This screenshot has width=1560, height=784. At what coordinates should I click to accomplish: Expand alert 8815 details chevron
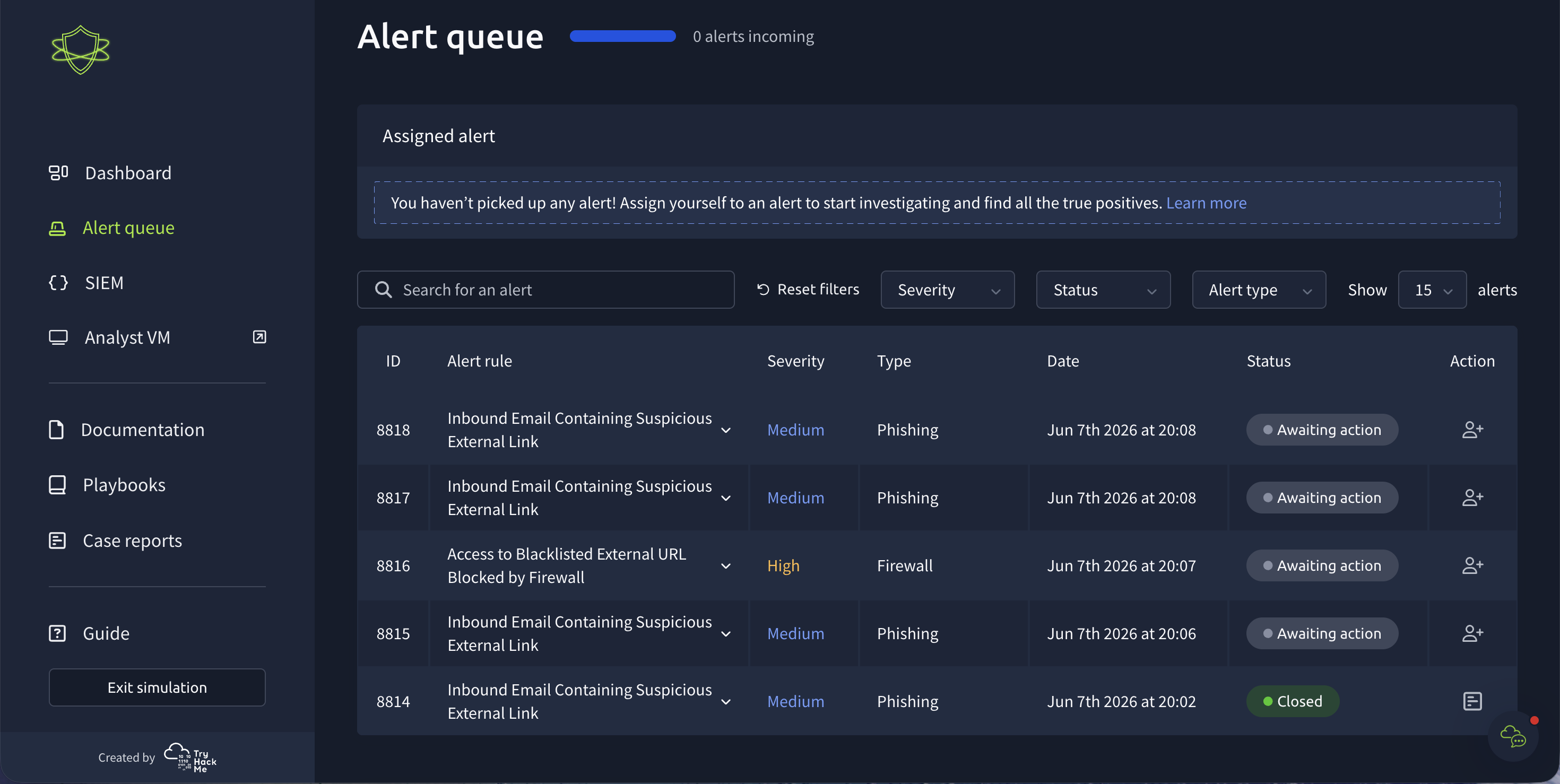tap(725, 634)
